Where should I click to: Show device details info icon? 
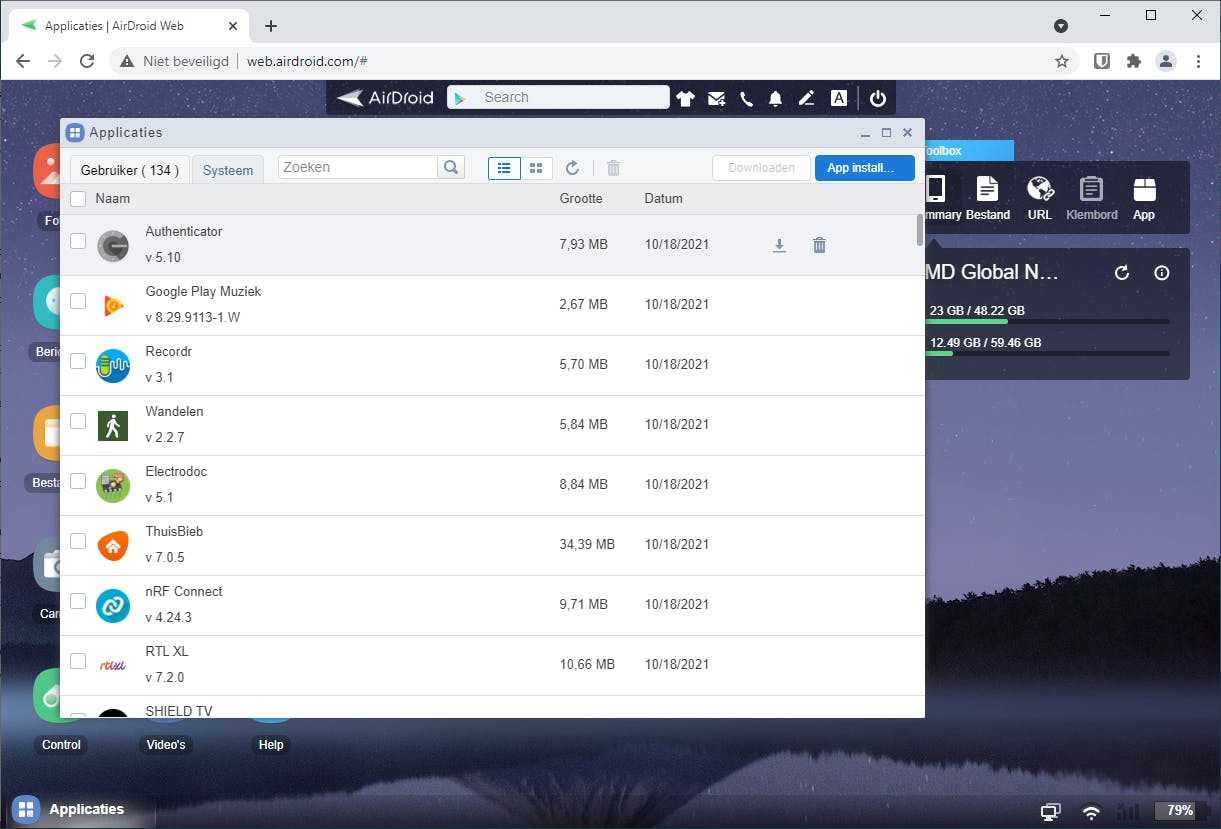click(1161, 272)
